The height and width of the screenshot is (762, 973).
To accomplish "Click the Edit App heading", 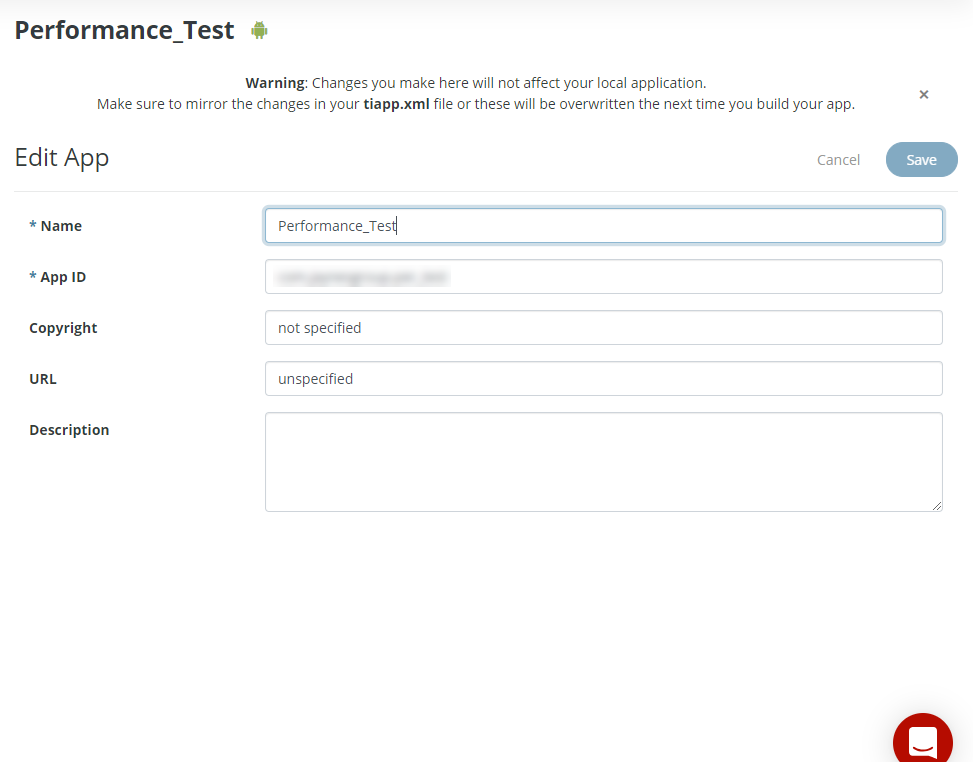I will tap(62, 158).
